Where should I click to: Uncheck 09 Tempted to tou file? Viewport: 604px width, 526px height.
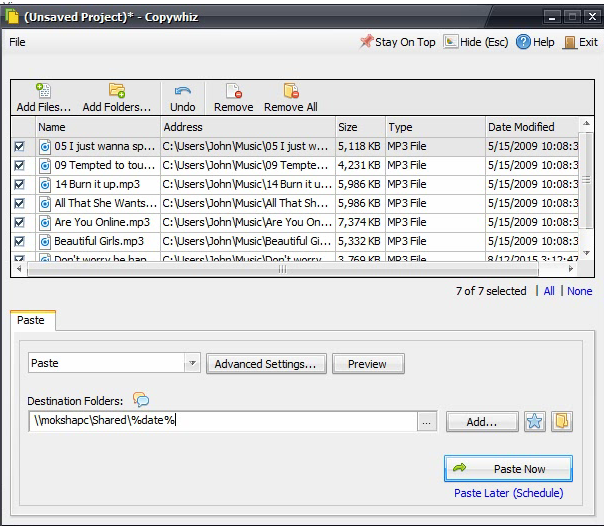pyautogui.click(x=19, y=166)
